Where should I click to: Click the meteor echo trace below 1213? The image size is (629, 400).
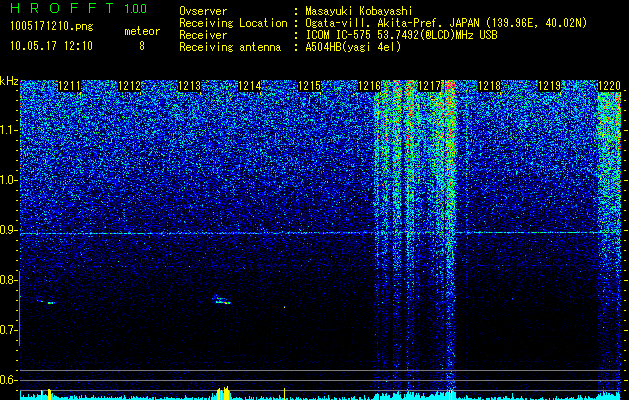[222, 301]
